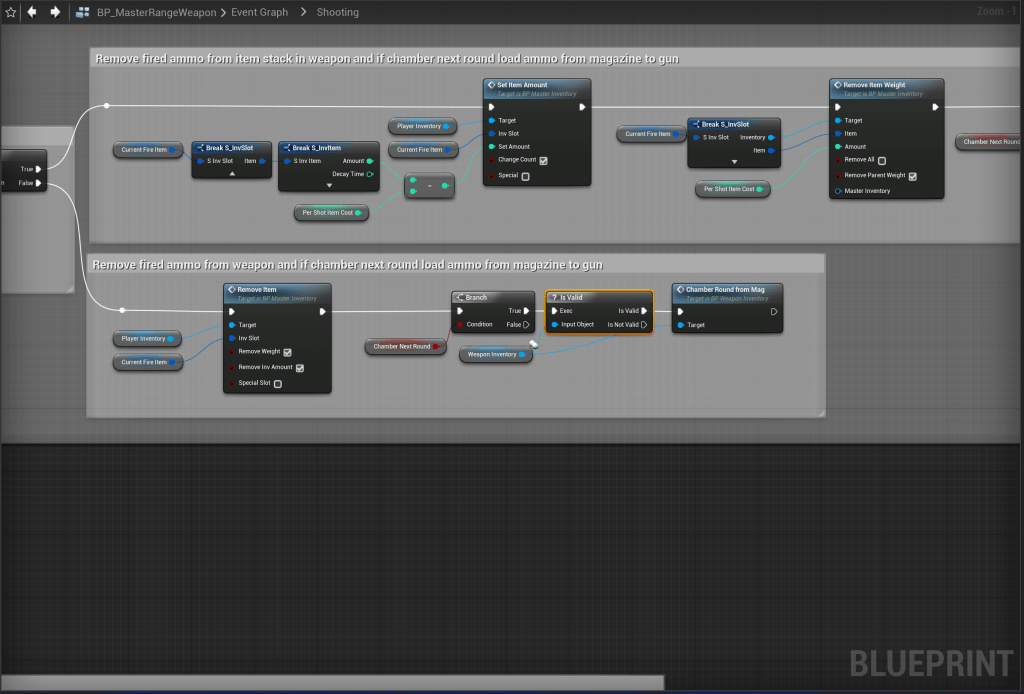Click the favorite star icon in toolbar
The width and height of the screenshot is (1024, 694).
click(x=10, y=12)
